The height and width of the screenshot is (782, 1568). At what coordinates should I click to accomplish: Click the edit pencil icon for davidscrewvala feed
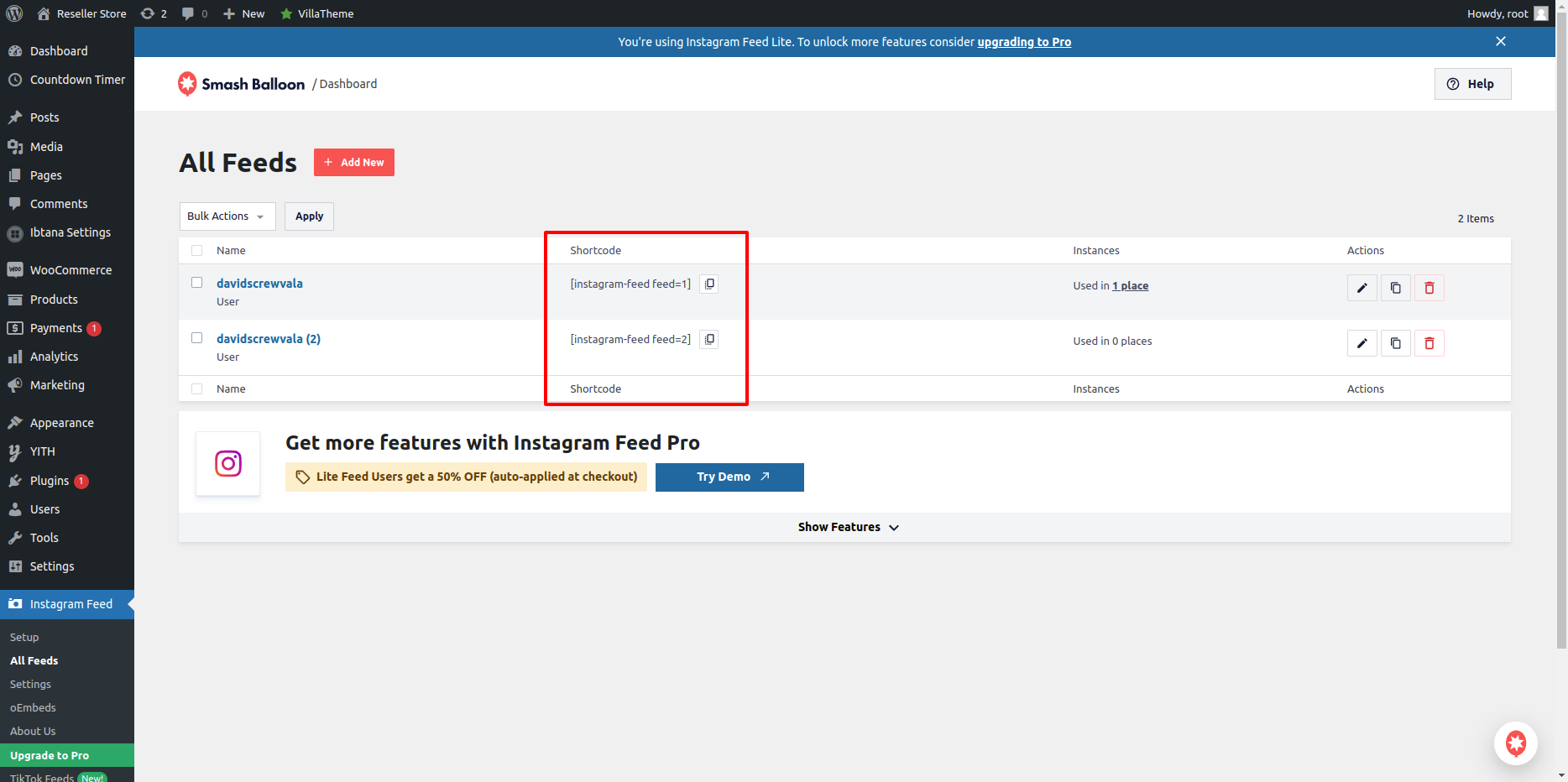(1362, 288)
